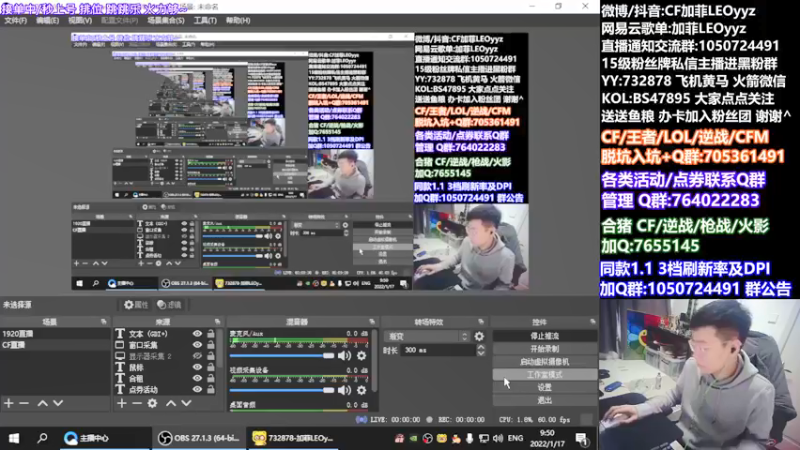Screen dimensions: 800x450
Task: Switch to the 732878-加菲LEOy taskbar window
Action: (292, 438)
